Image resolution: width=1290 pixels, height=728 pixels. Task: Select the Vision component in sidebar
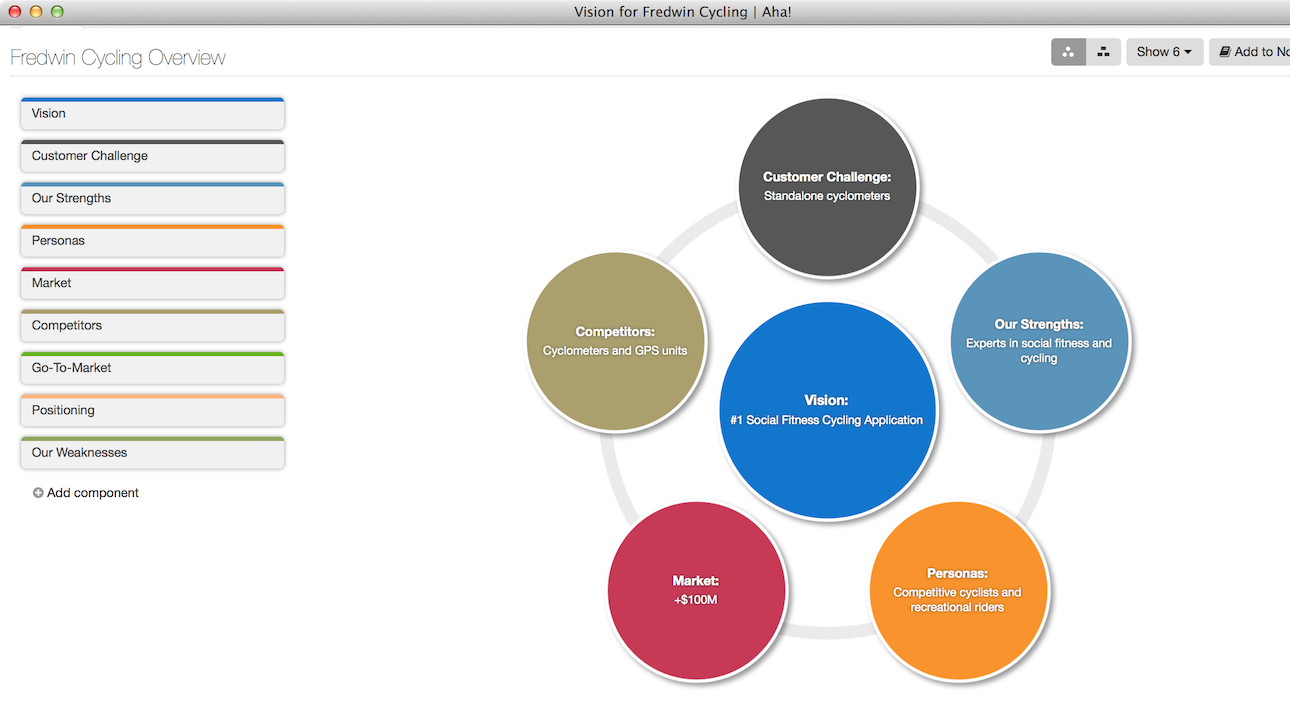click(x=152, y=113)
